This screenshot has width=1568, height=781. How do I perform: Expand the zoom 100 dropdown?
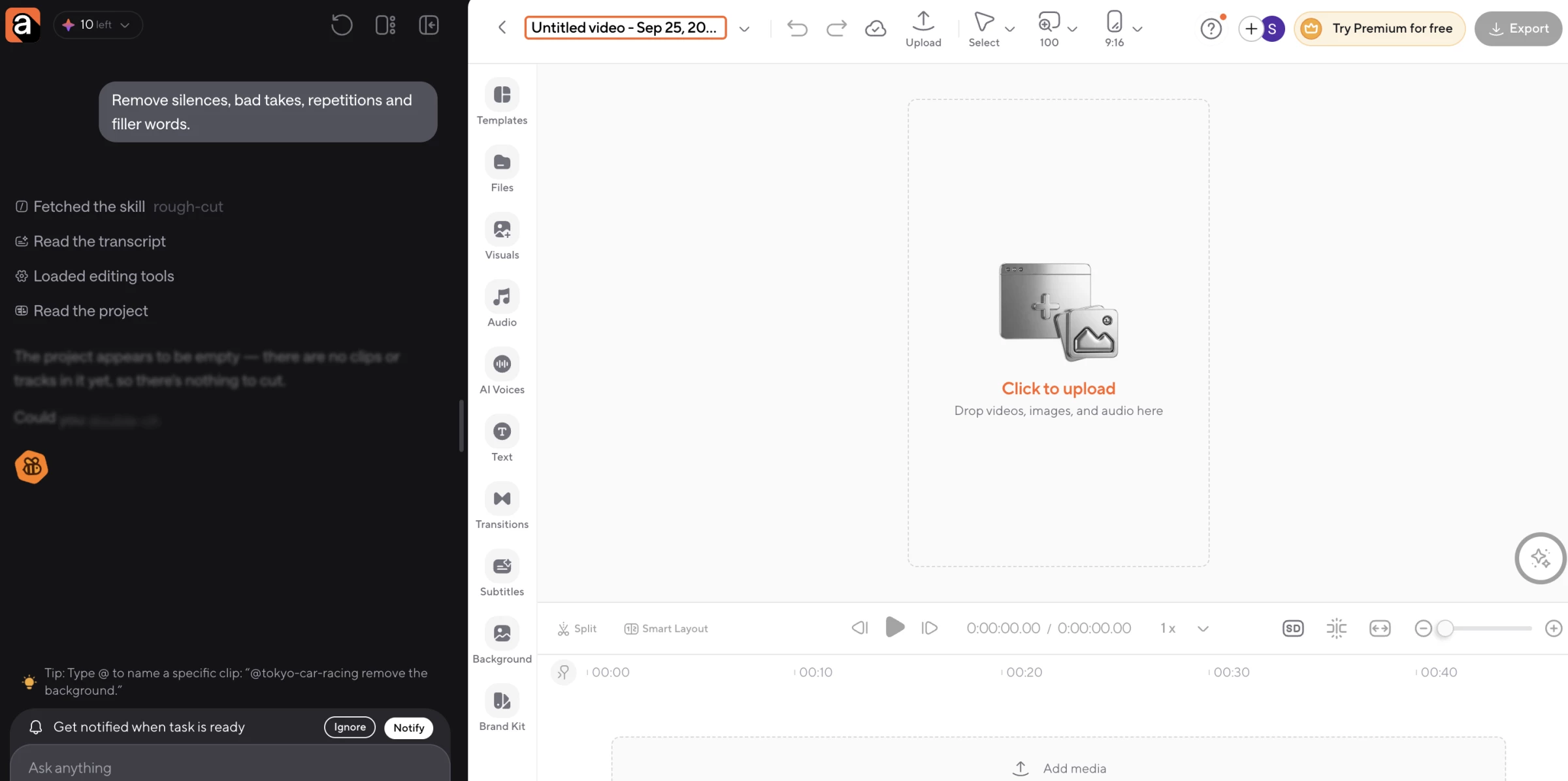(1072, 29)
